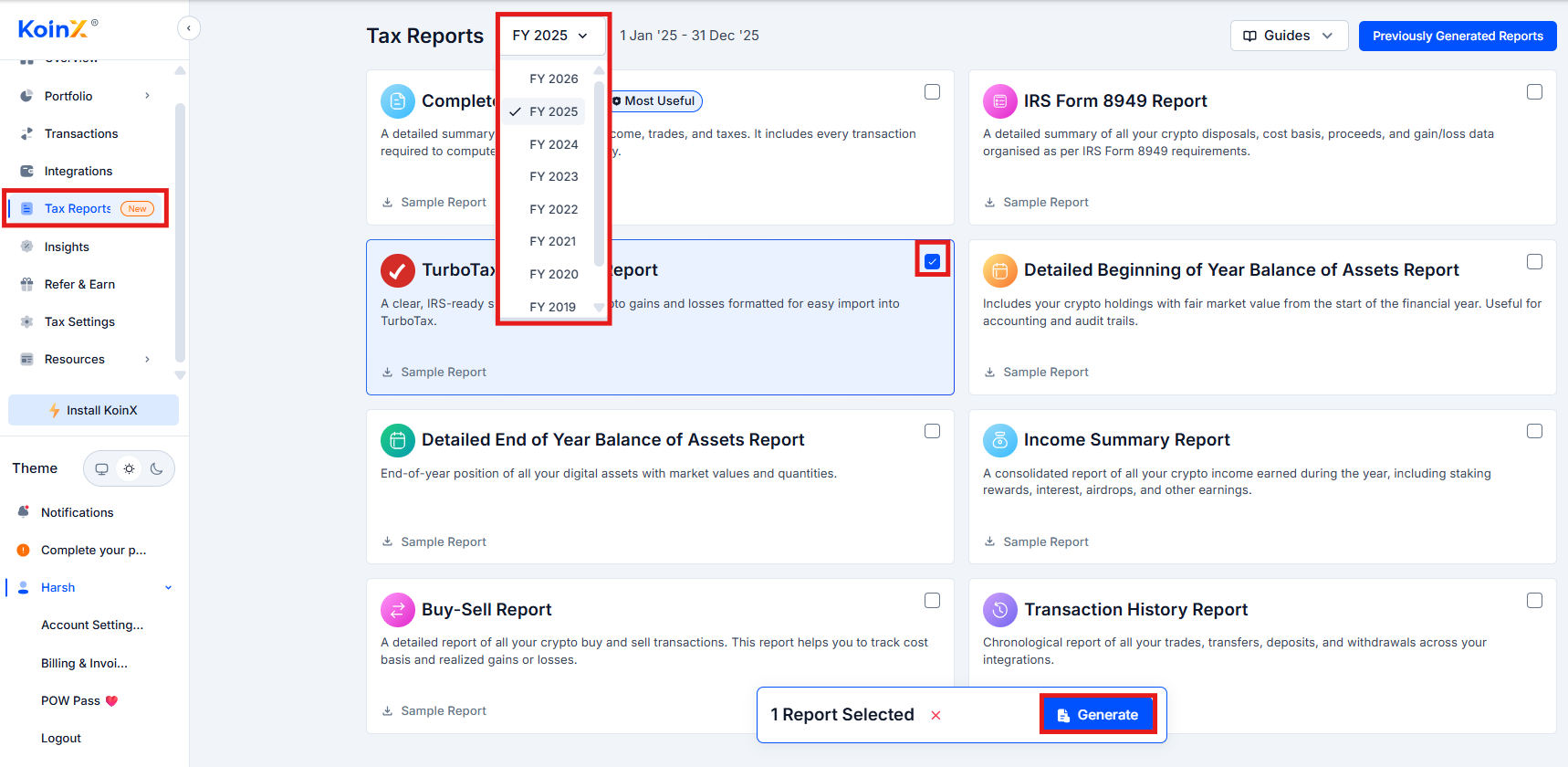
Task: Dismiss selection with the red X icon
Action: point(936,715)
